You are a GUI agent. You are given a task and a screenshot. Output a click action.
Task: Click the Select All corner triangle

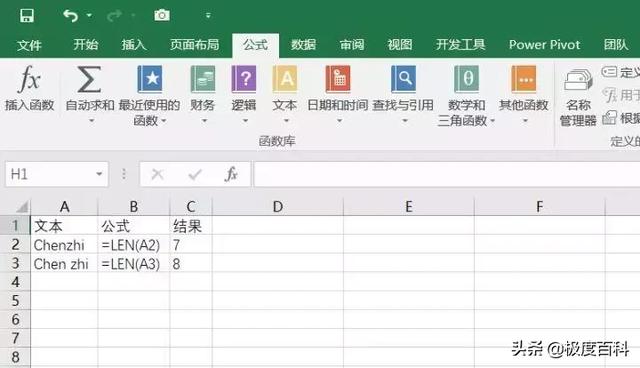click(21, 206)
